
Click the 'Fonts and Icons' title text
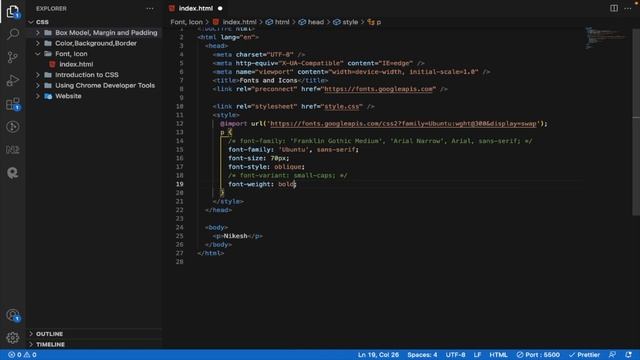pyautogui.click(x=268, y=80)
